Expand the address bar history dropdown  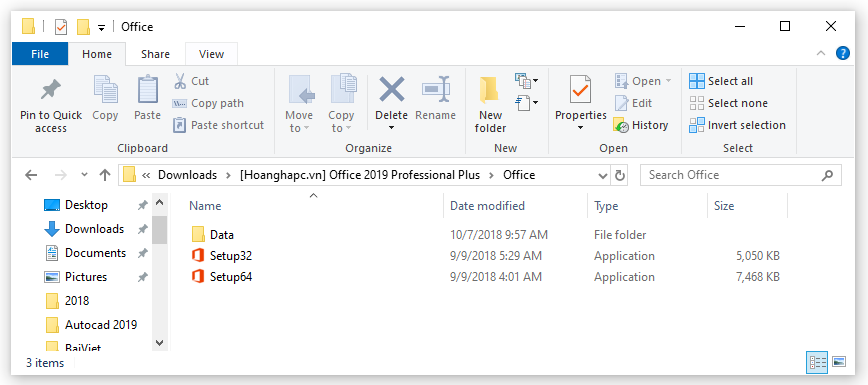[x=603, y=176]
